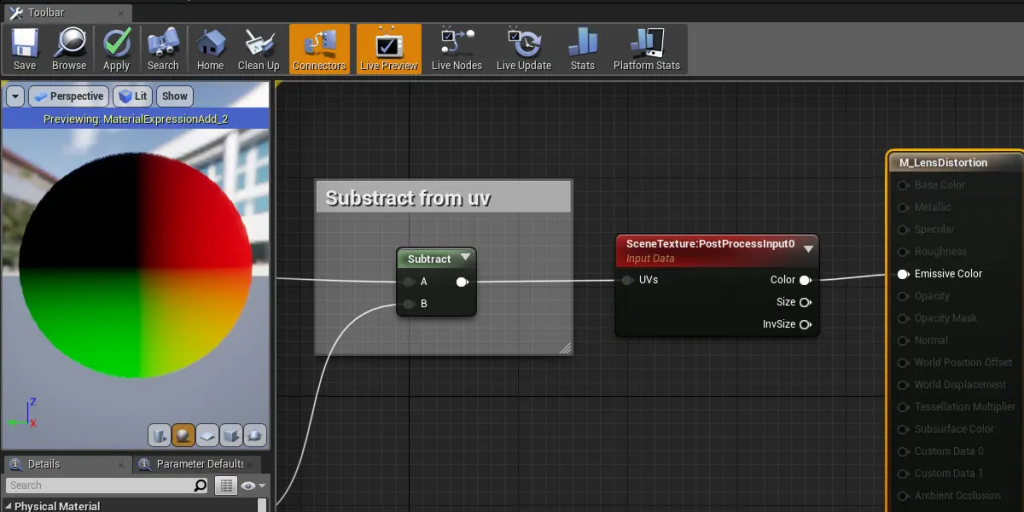Apply material changes with the Apply icon
Image resolution: width=1024 pixels, height=512 pixels.
[x=117, y=49]
